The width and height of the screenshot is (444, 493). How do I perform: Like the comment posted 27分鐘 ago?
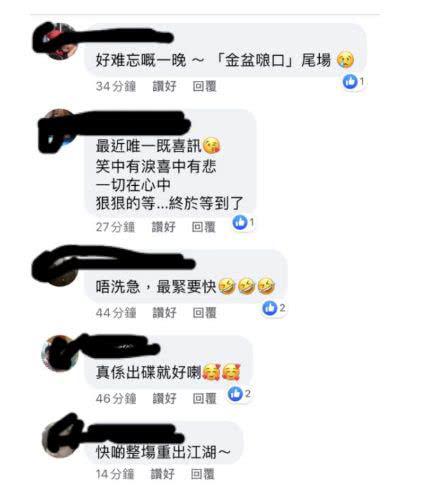tap(164, 227)
